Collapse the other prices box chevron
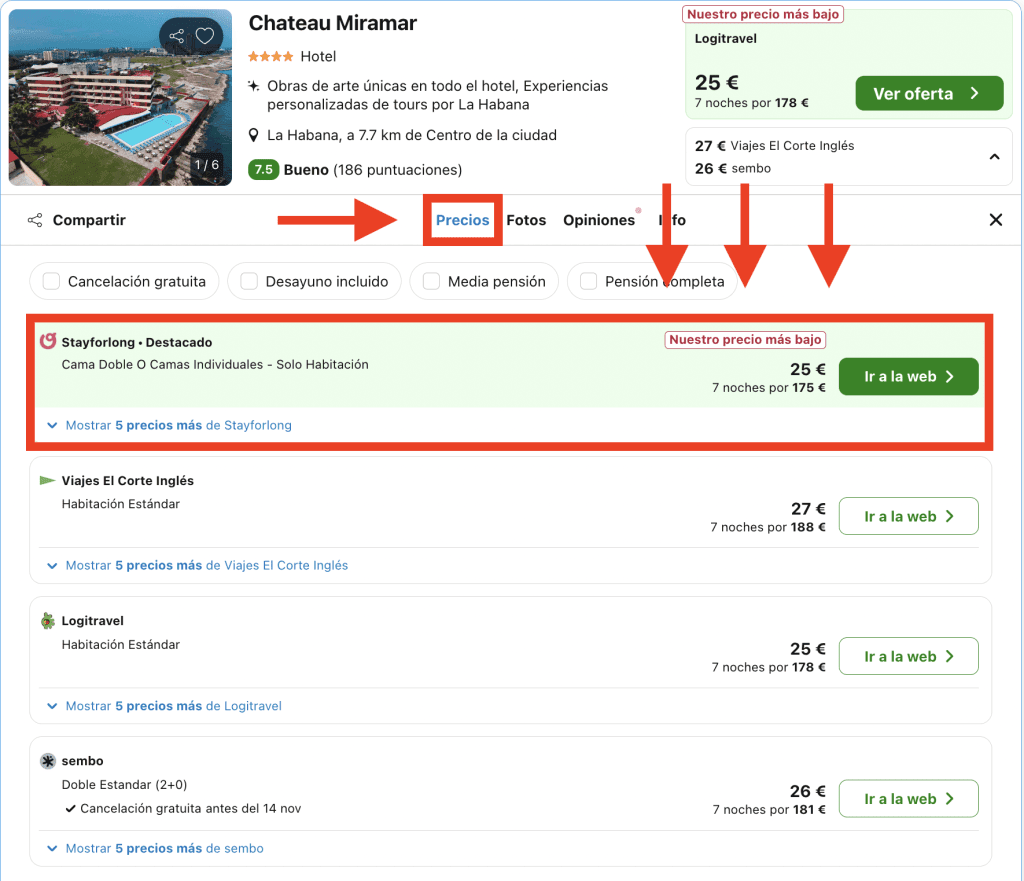The width and height of the screenshot is (1024, 881). 994,157
